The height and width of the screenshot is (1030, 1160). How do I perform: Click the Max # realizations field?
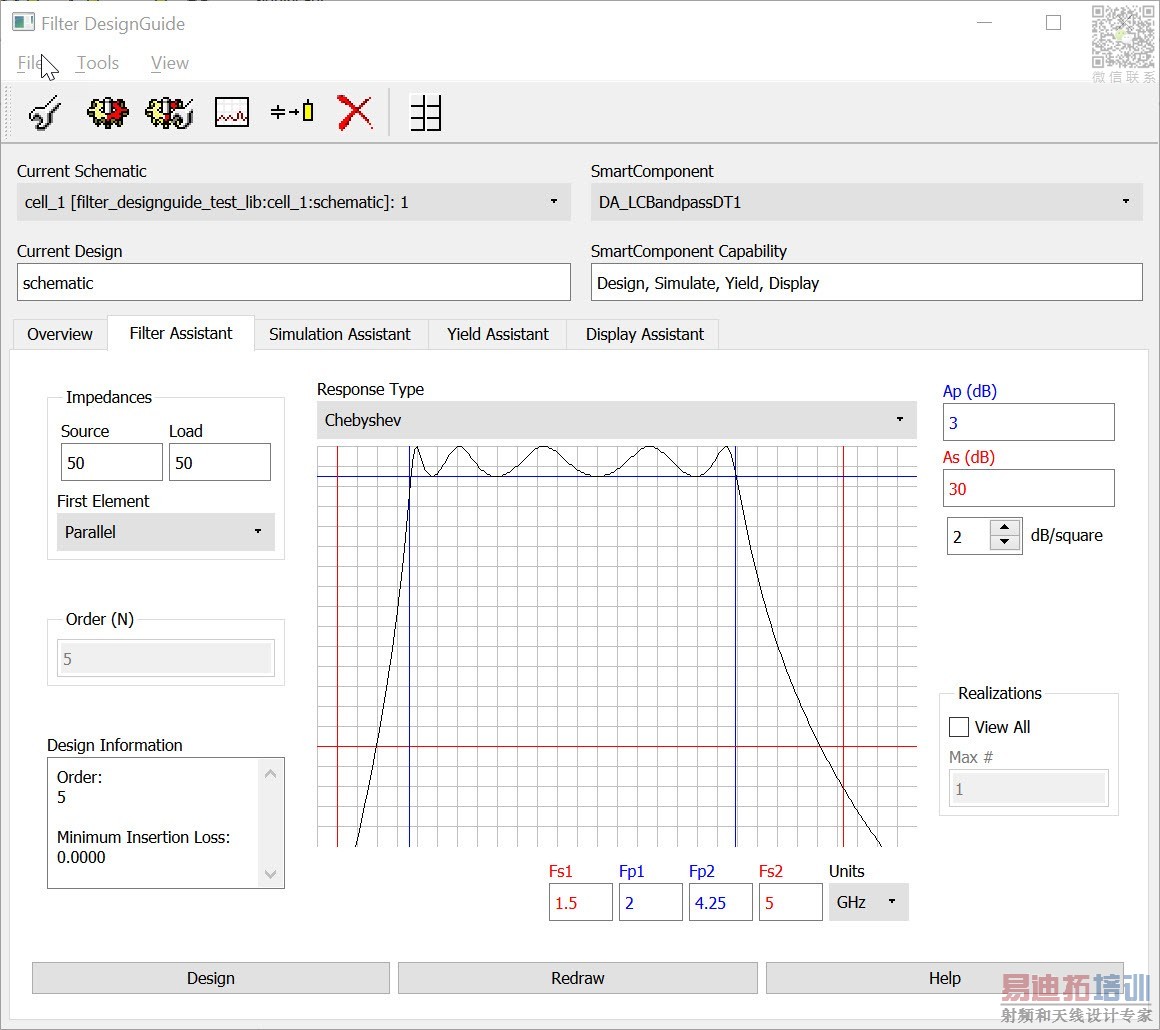click(1028, 789)
